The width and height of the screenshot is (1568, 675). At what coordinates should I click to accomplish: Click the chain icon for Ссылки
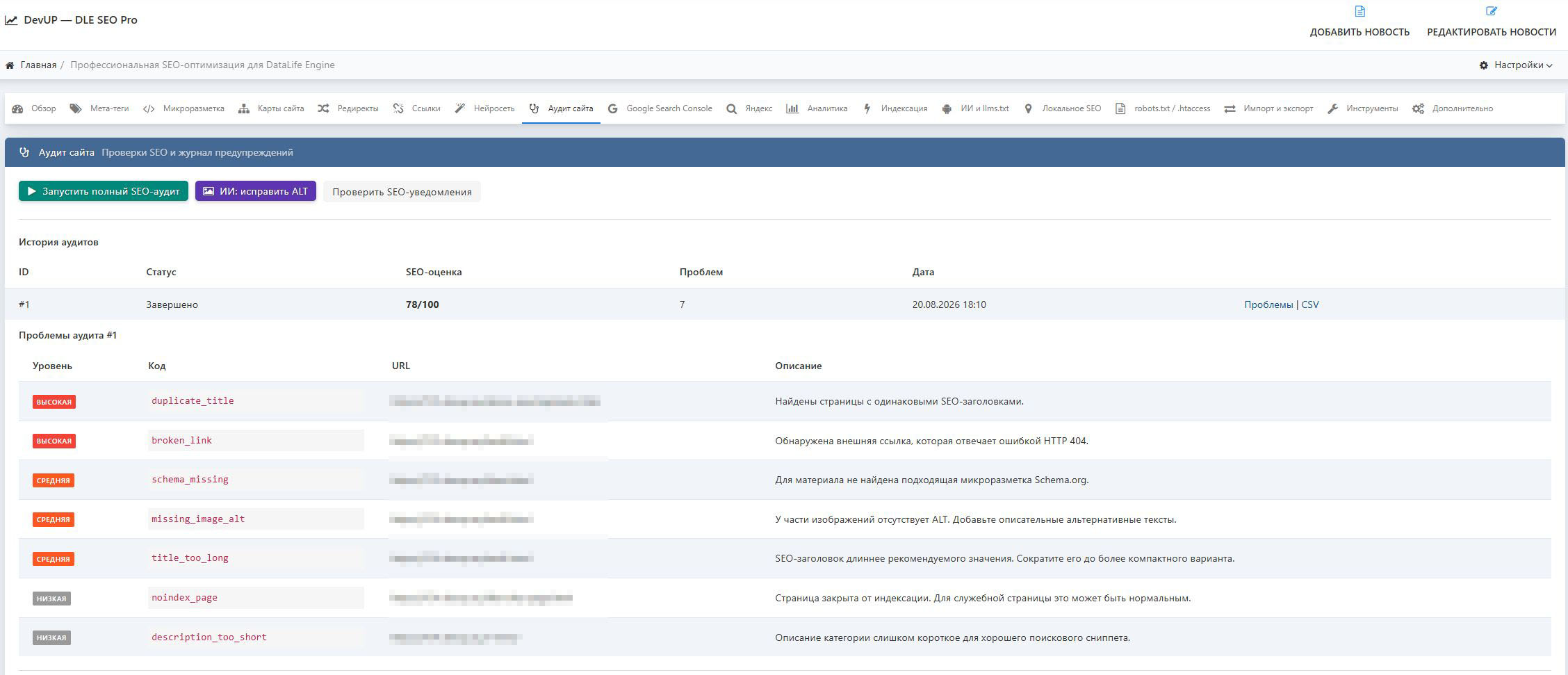[x=398, y=109]
